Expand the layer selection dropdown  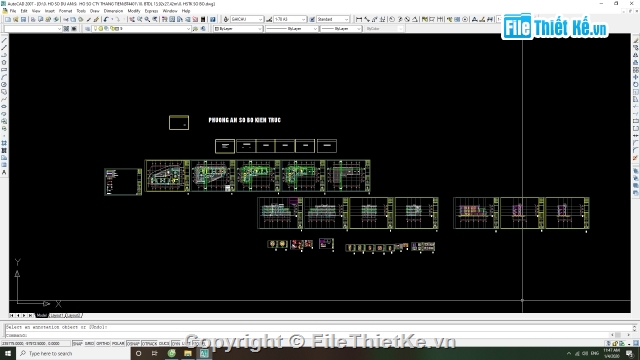[x=142, y=29]
